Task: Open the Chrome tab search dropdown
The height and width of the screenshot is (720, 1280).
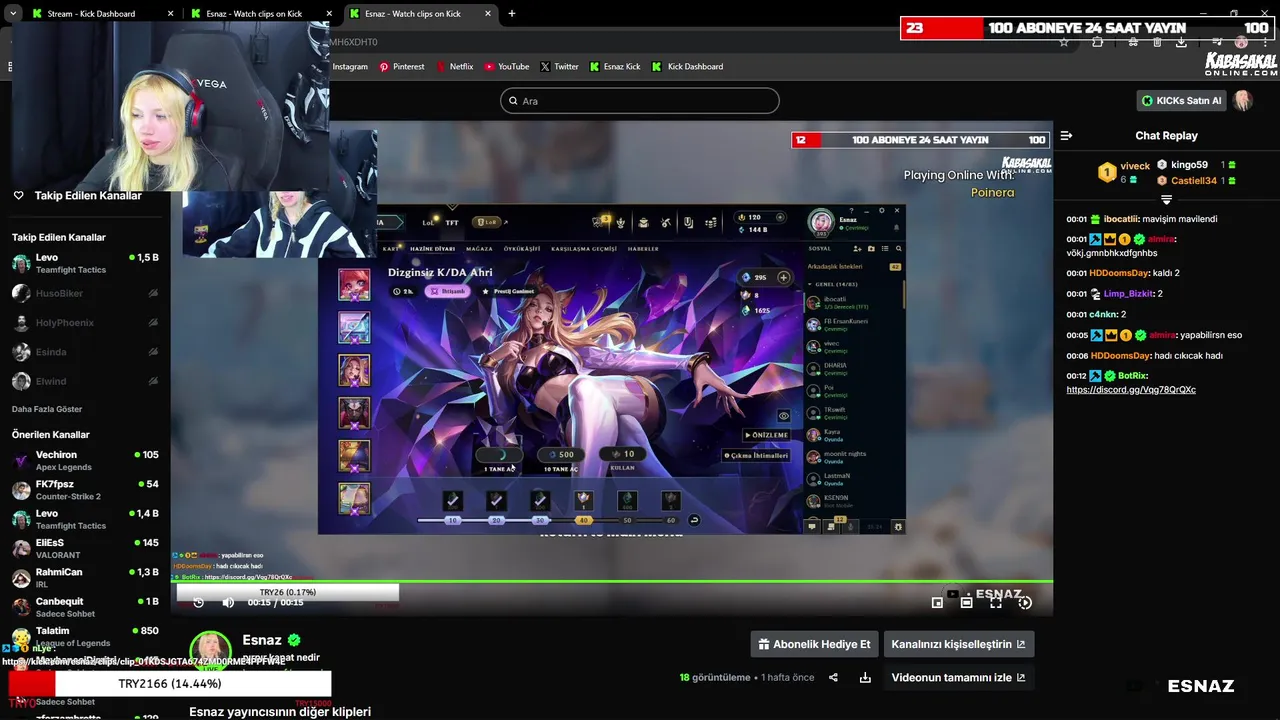Action: (x=13, y=13)
